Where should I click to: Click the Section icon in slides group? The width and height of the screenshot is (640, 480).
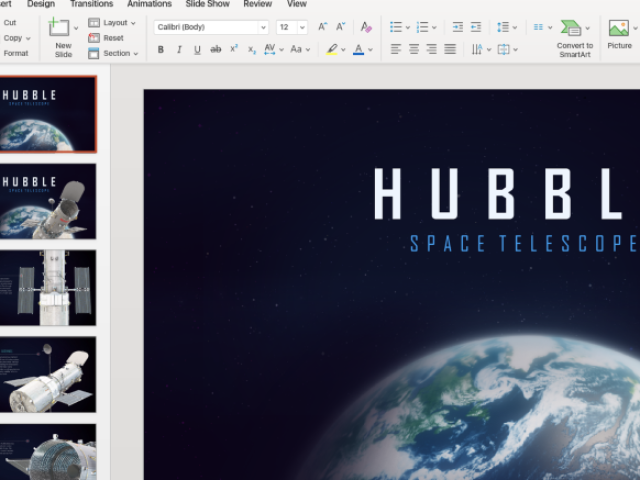click(93, 53)
